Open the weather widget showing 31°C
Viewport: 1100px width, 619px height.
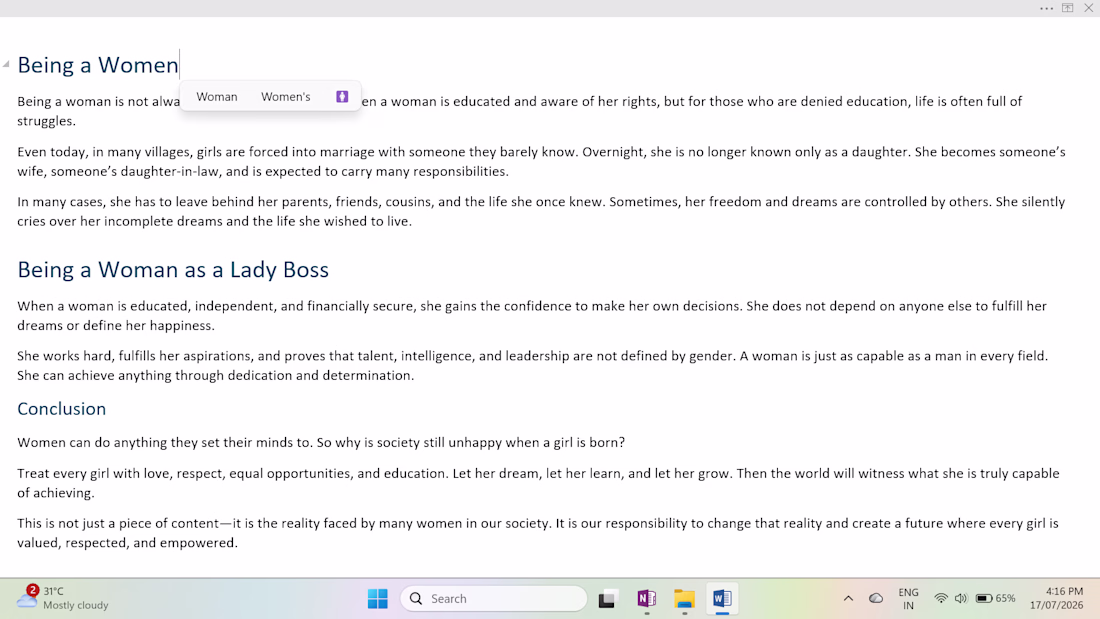click(x=63, y=598)
